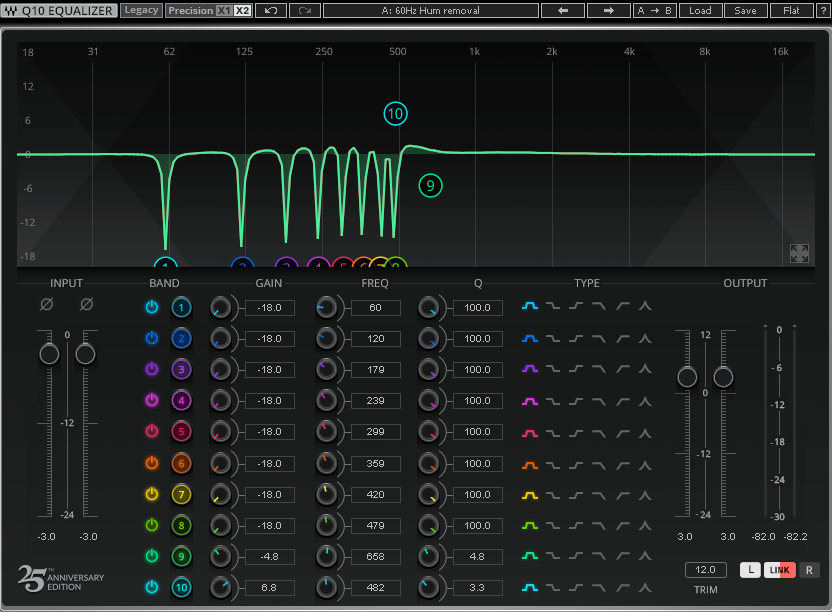This screenshot has width=832, height=612.
Task: Click right output fader handle
Action: (x=723, y=377)
